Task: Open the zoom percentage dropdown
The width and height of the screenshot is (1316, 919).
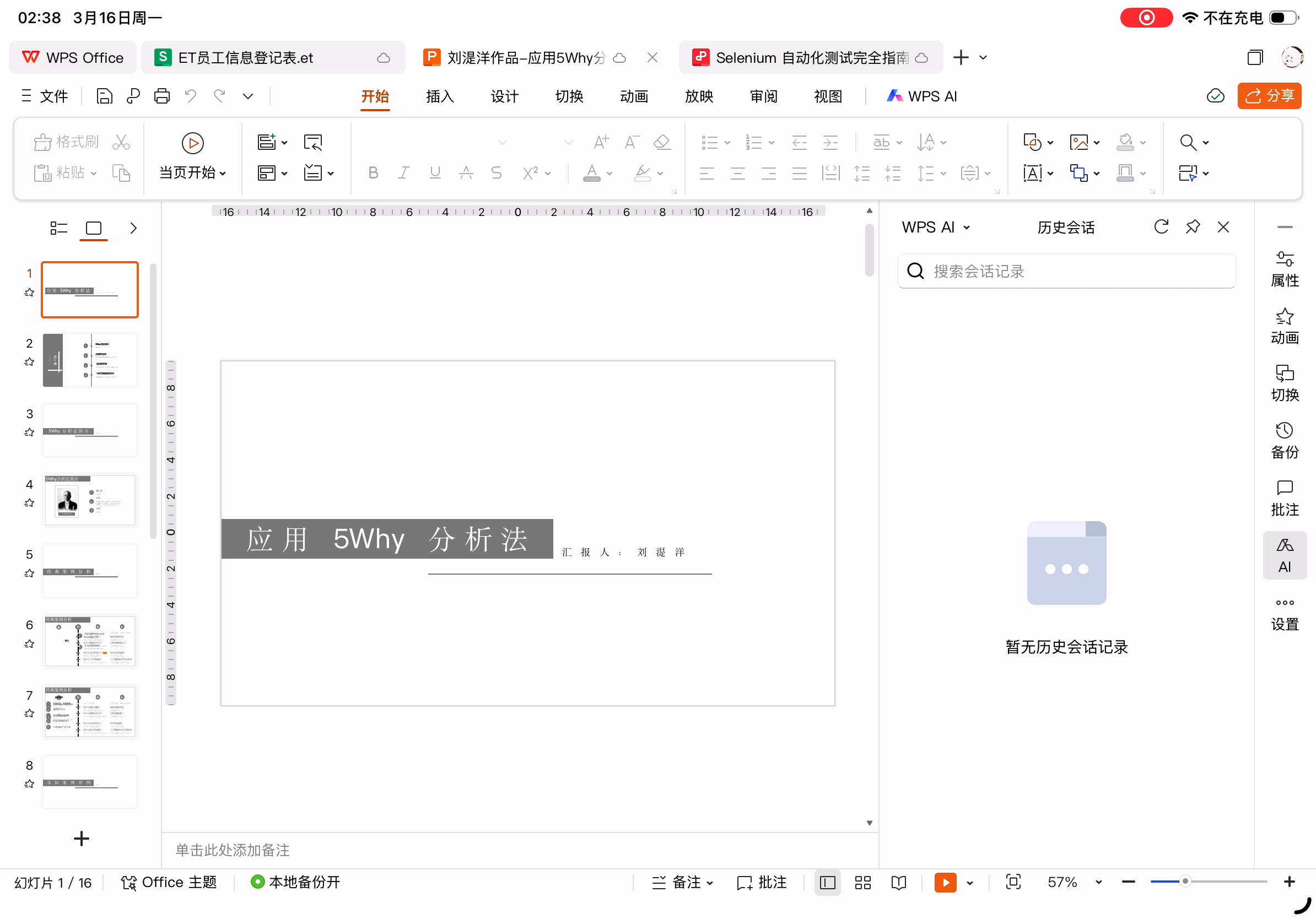Action: 1098,882
